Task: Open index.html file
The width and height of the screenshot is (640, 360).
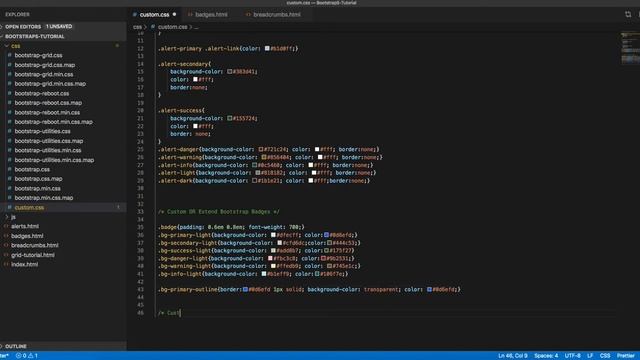Action: [x=24, y=264]
